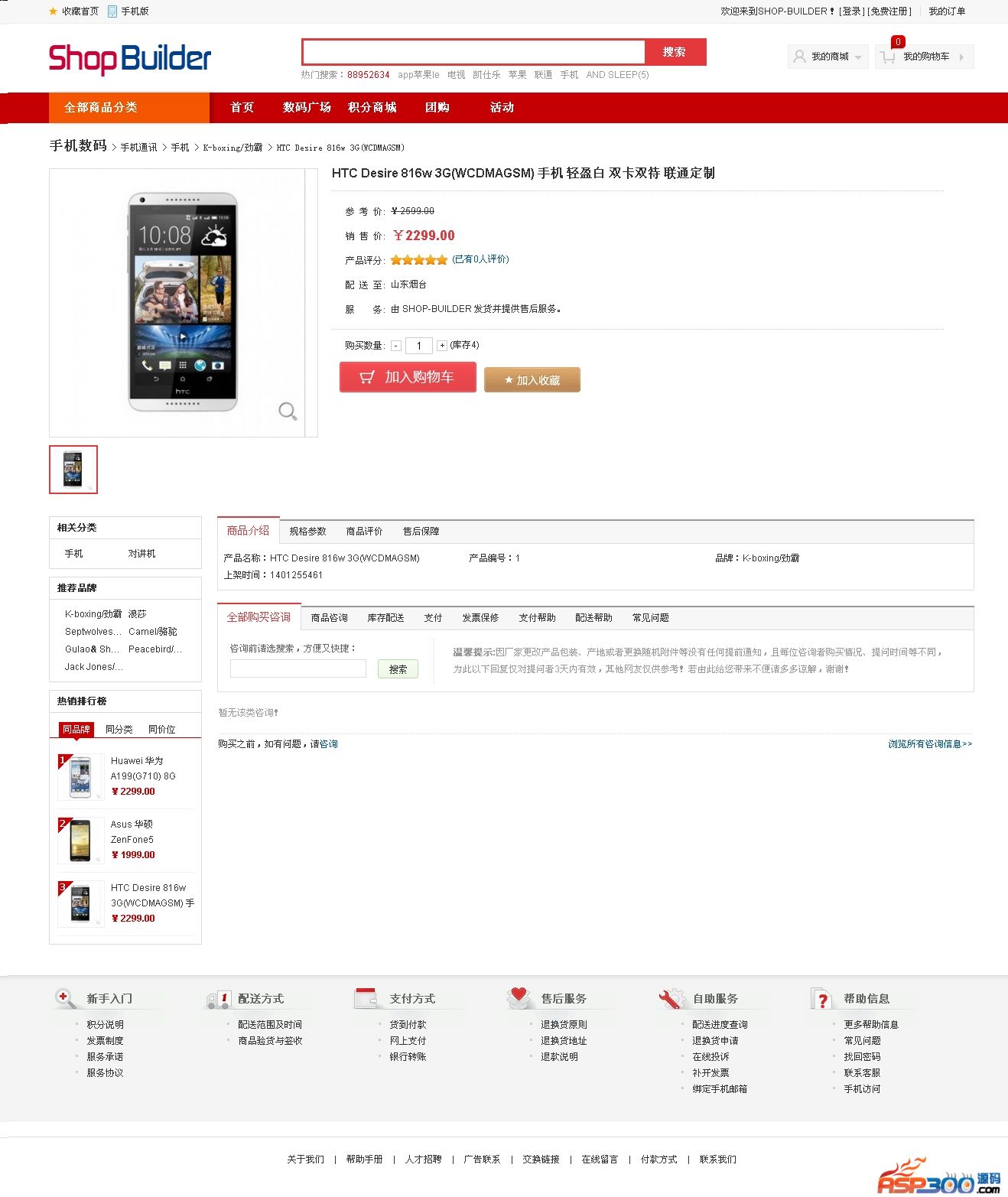This screenshot has width=1008, height=1197.
Task: Click the user avatar icon in 我的商城
Action: pos(799,57)
